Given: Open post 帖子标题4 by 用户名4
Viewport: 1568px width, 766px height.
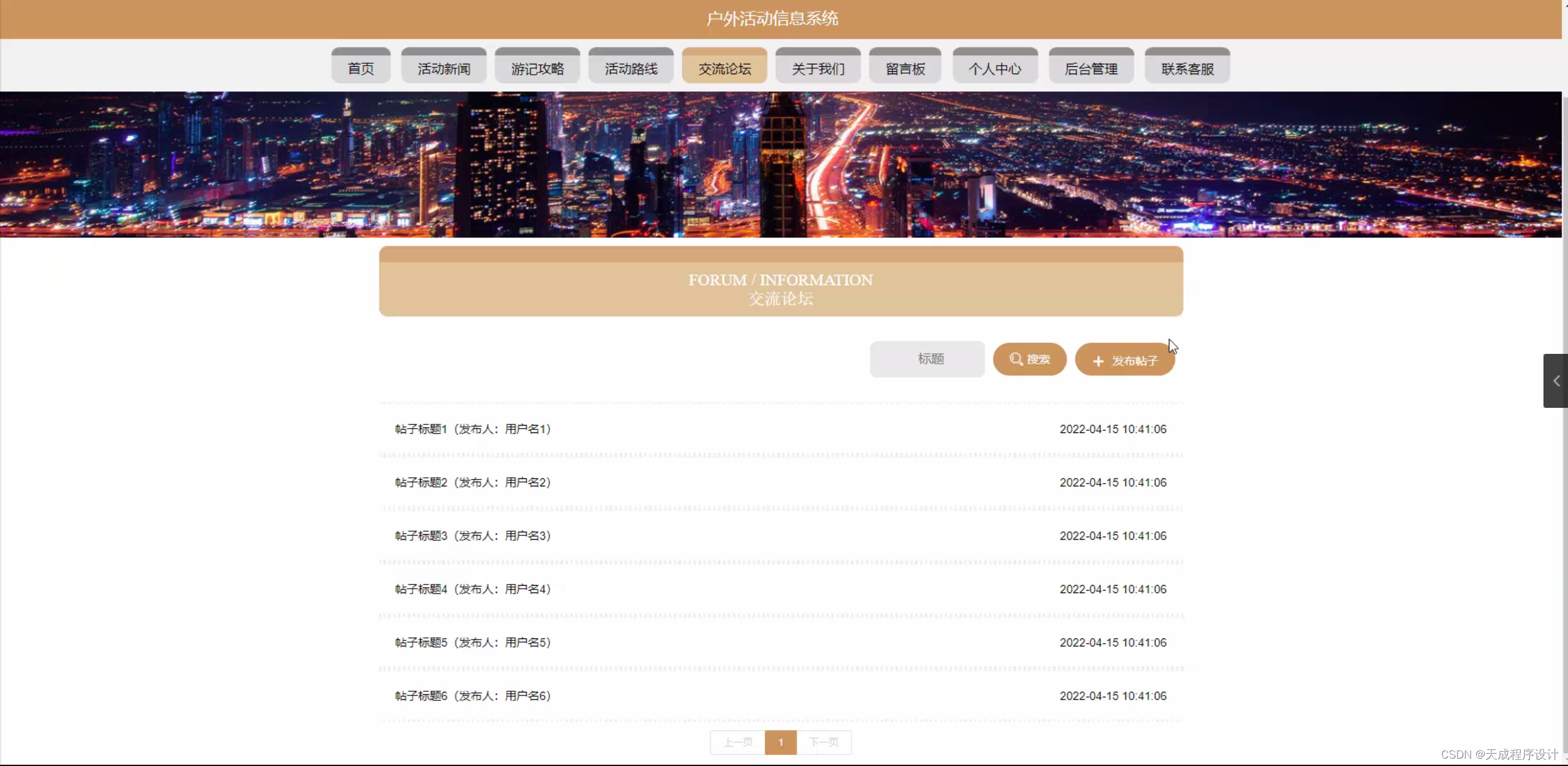Looking at the screenshot, I should click(x=473, y=589).
